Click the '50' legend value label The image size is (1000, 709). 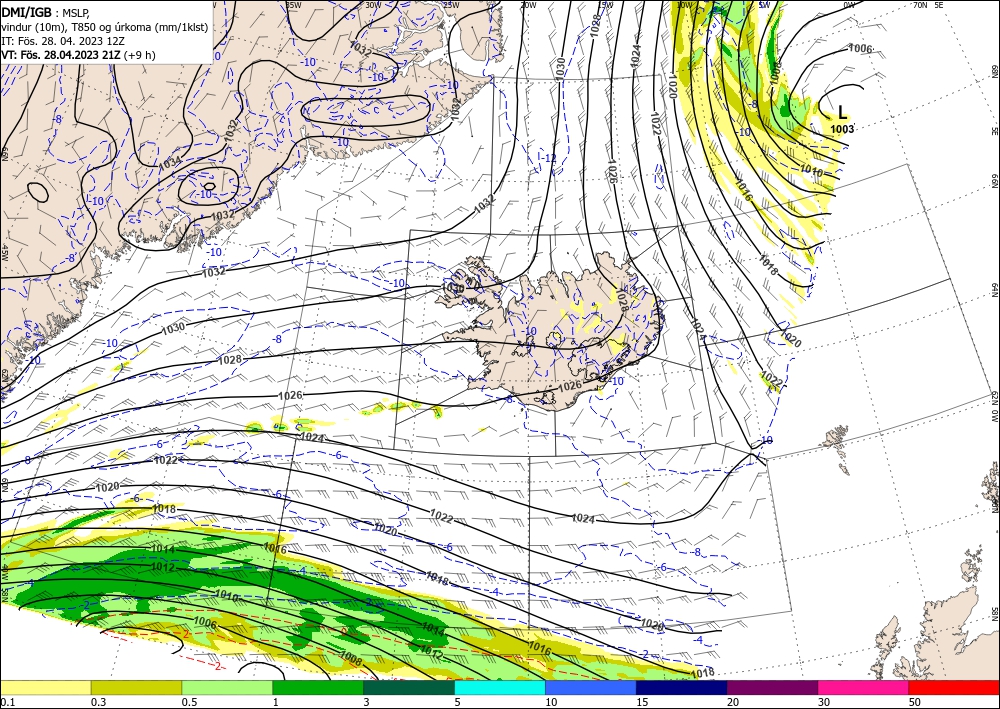point(915,702)
